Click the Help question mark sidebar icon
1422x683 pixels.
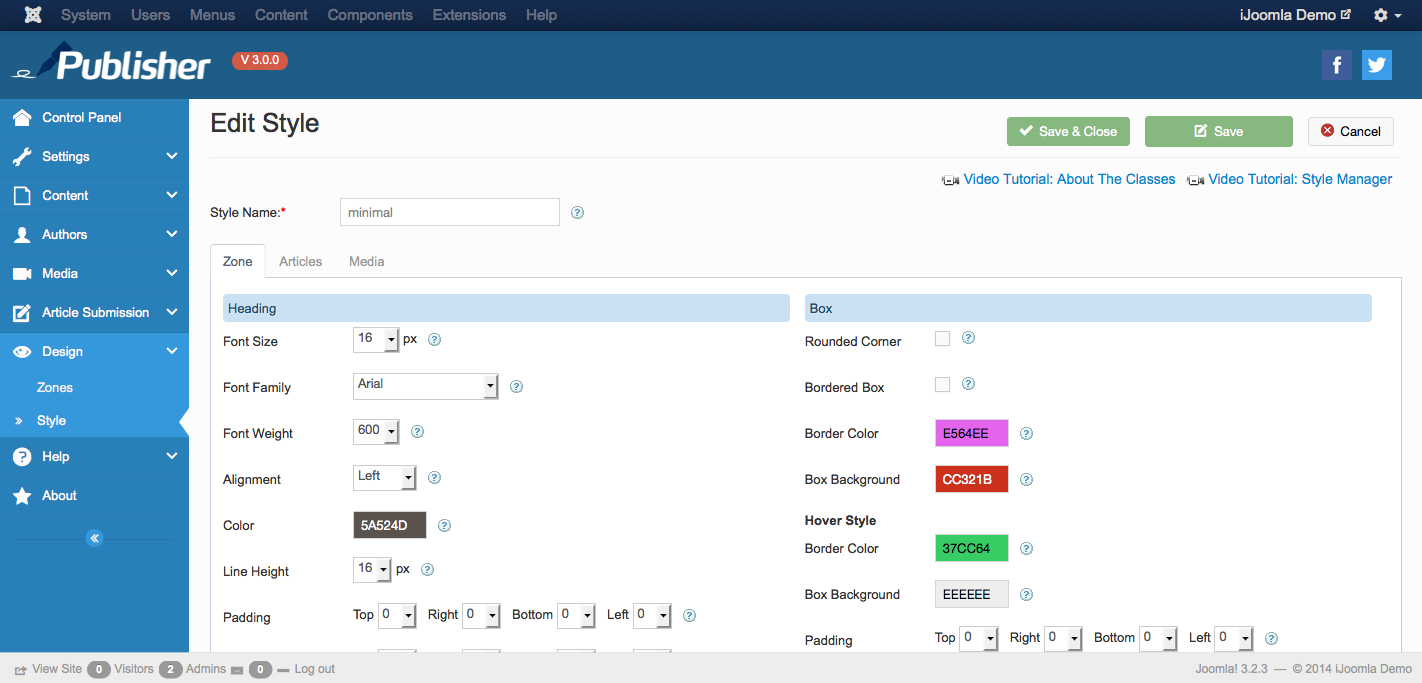pyautogui.click(x=22, y=456)
